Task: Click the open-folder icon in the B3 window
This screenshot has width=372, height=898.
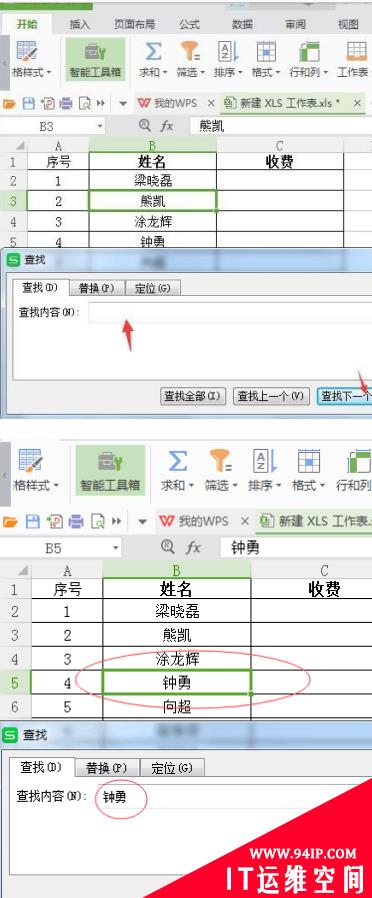Action: pyautogui.click(x=9, y=104)
